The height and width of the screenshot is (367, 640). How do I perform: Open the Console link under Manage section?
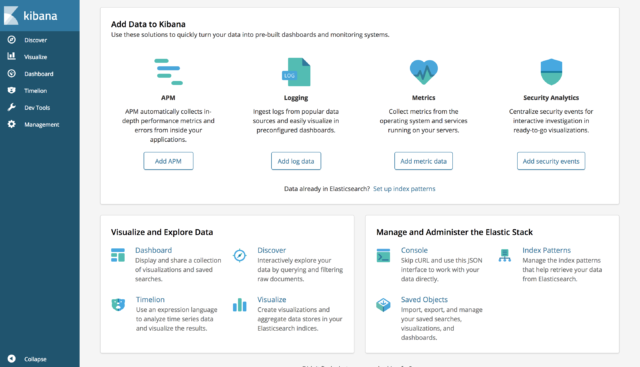point(414,250)
